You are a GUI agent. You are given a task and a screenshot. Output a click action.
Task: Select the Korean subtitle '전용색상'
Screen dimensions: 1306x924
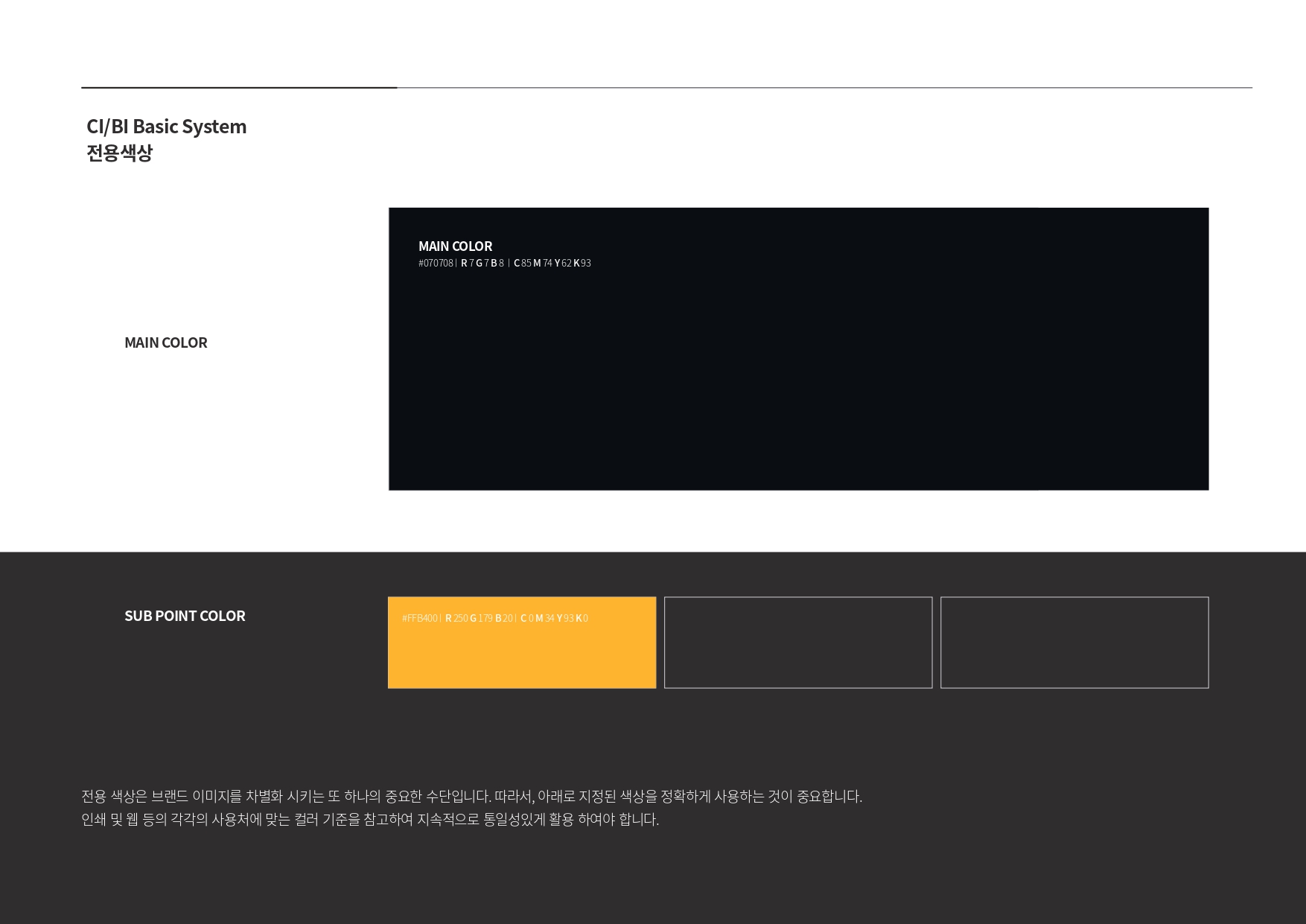[x=119, y=153]
